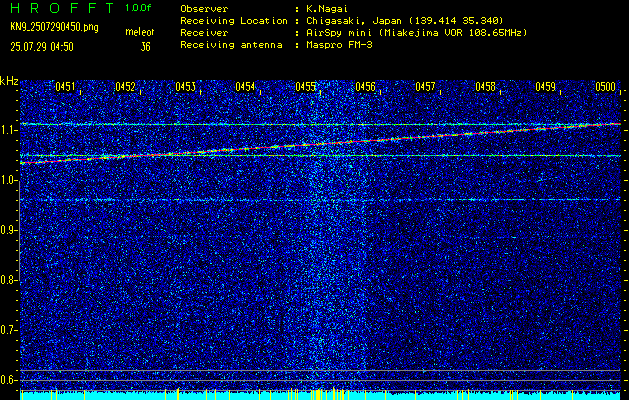Select Maspro FM-3 antenna value

pyautogui.click(x=339, y=45)
